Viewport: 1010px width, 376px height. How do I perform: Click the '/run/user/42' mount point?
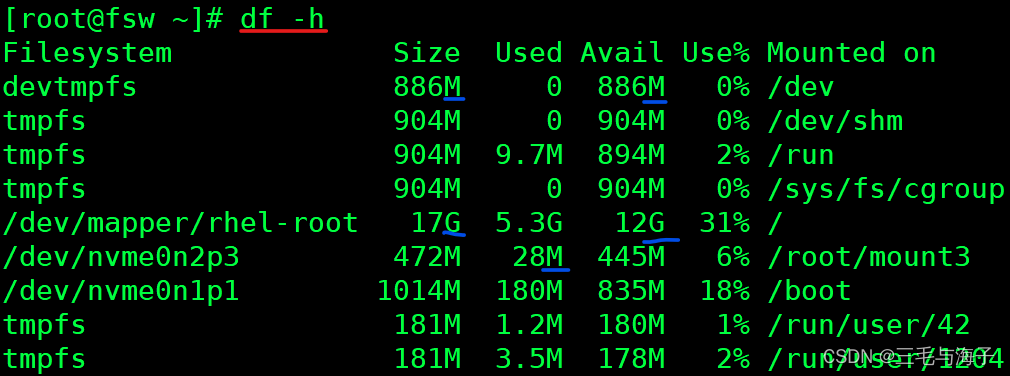[x=868, y=326]
